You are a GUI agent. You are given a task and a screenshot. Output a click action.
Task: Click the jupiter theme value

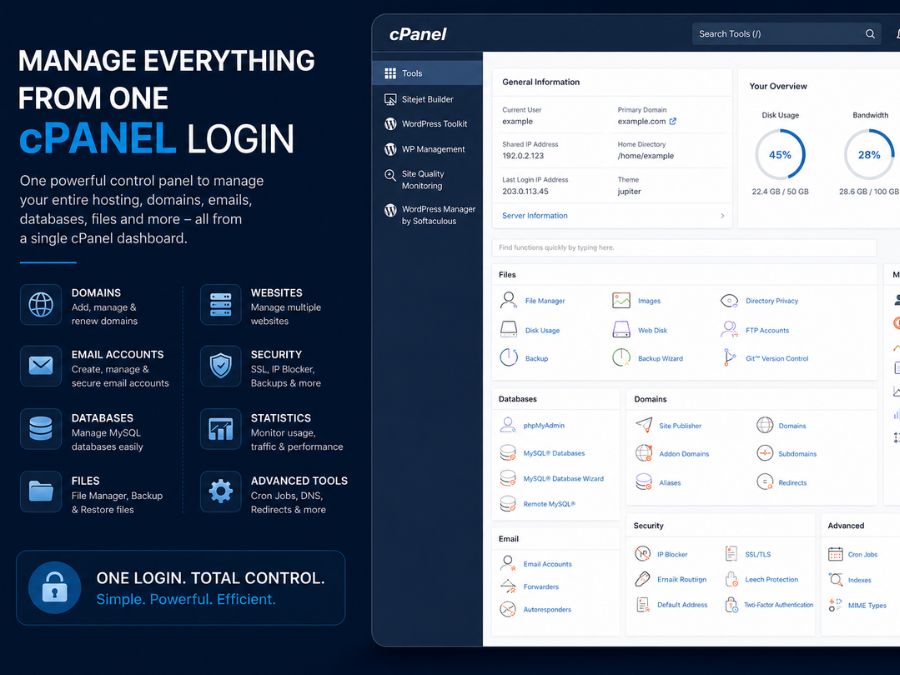629,191
